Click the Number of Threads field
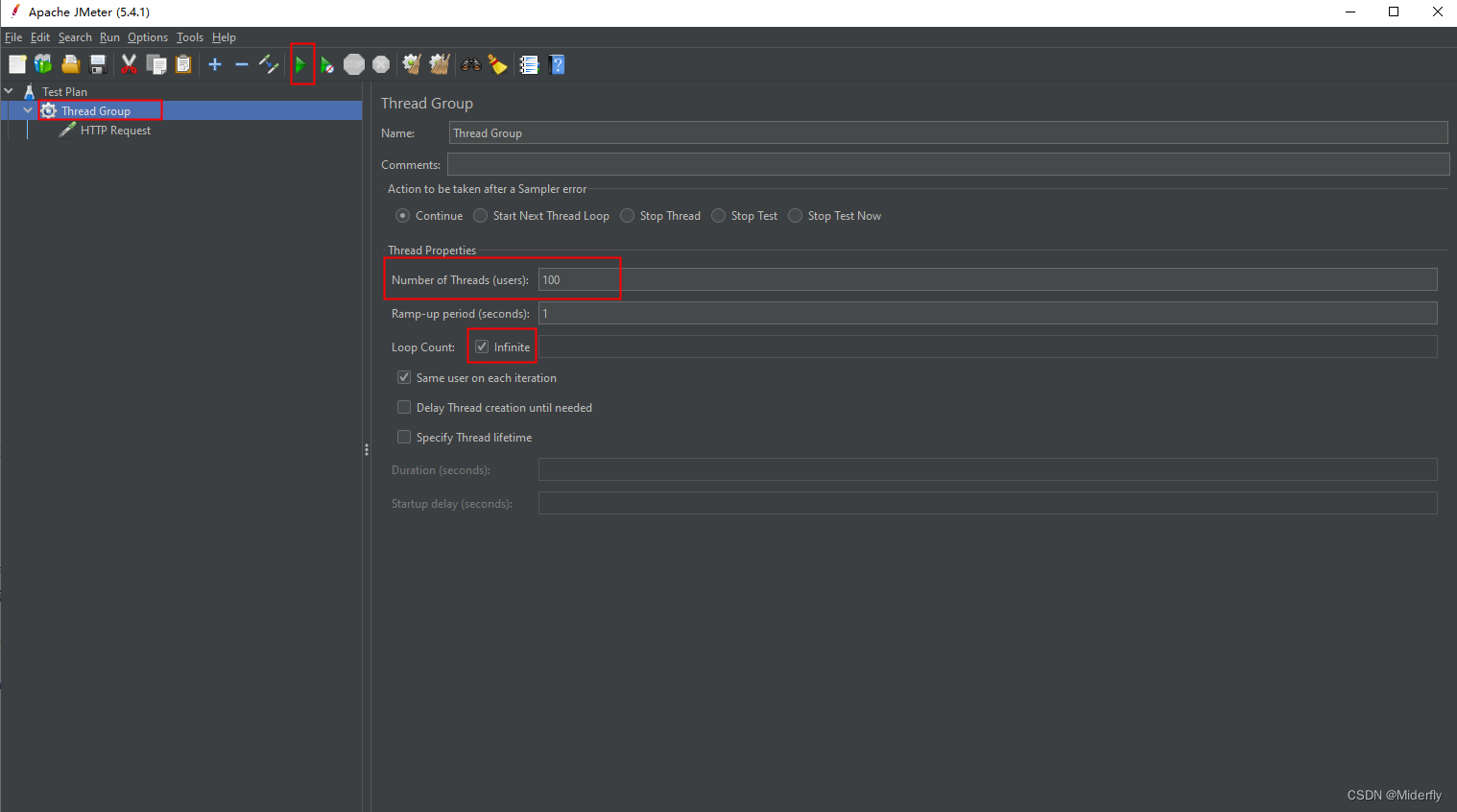 pyautogui.click(x=988, y=279)
